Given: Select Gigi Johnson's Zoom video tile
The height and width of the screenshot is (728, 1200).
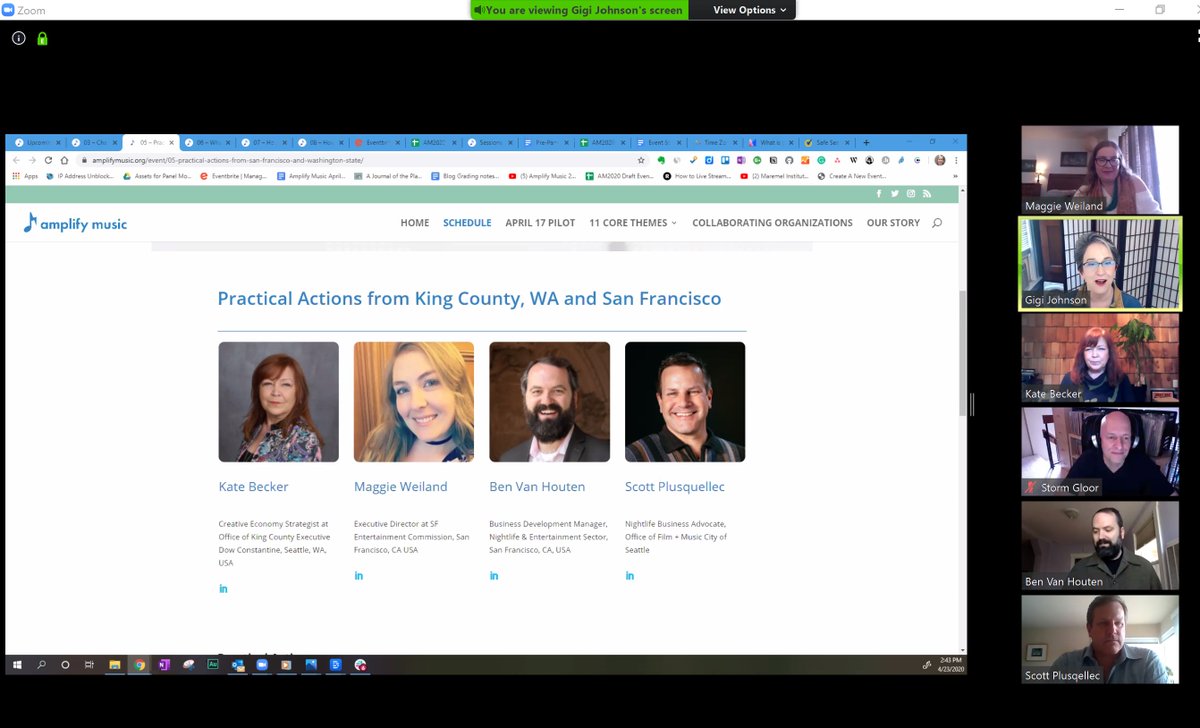Looking at the screenshot, I should tap(1100, 264).
